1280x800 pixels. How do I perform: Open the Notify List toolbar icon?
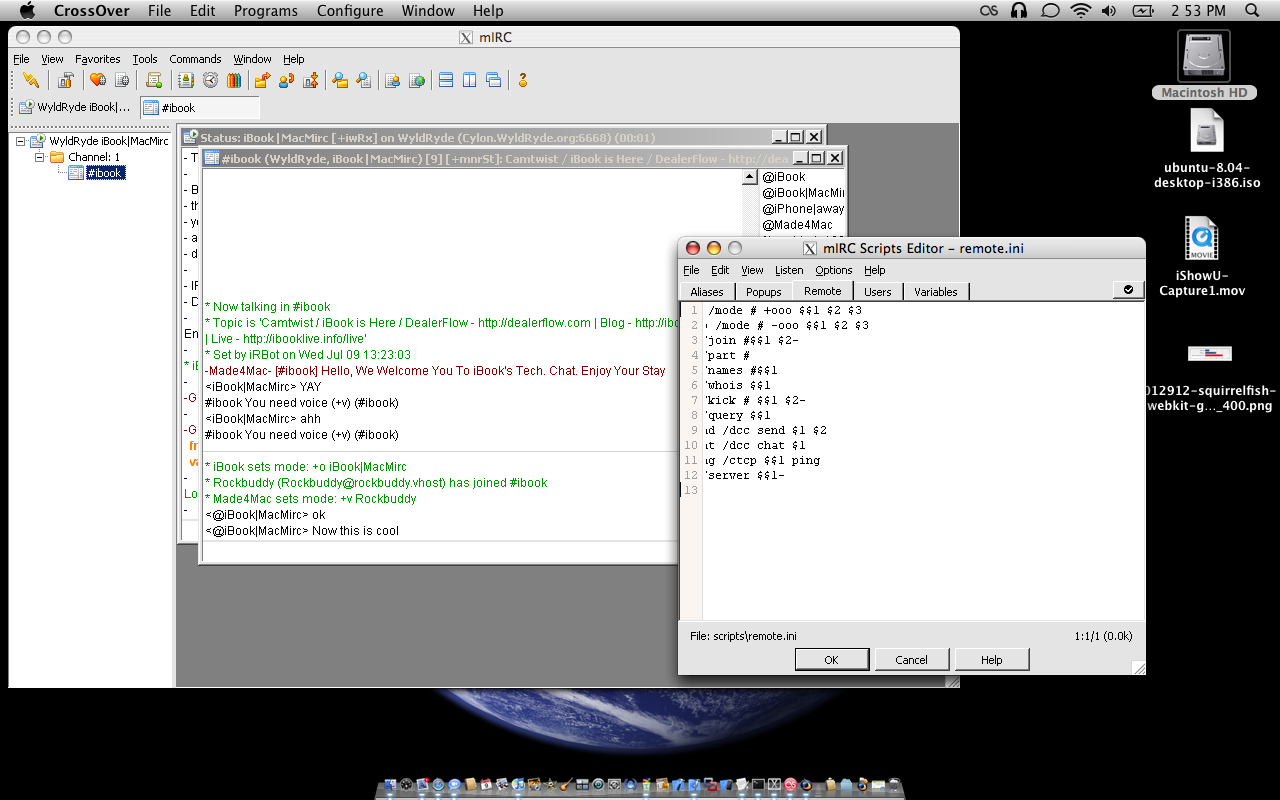point(392,80)
